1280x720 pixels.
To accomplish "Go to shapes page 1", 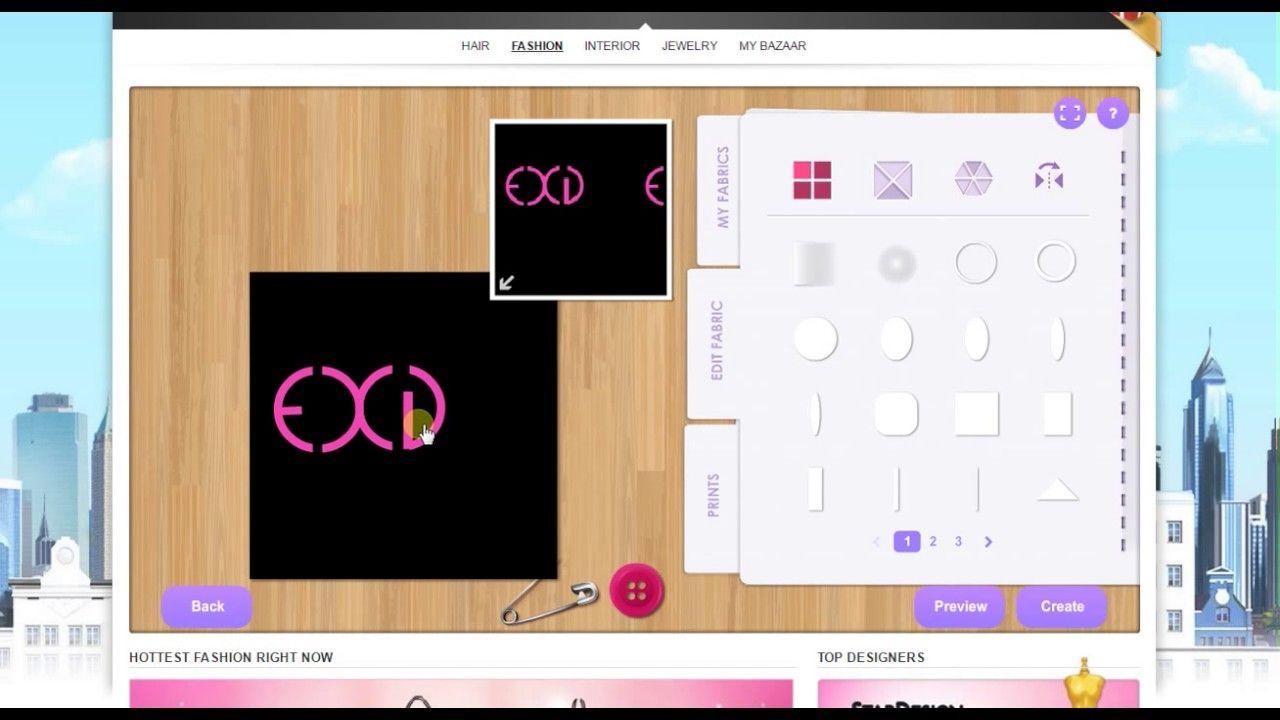I will [x=907, y=541].
